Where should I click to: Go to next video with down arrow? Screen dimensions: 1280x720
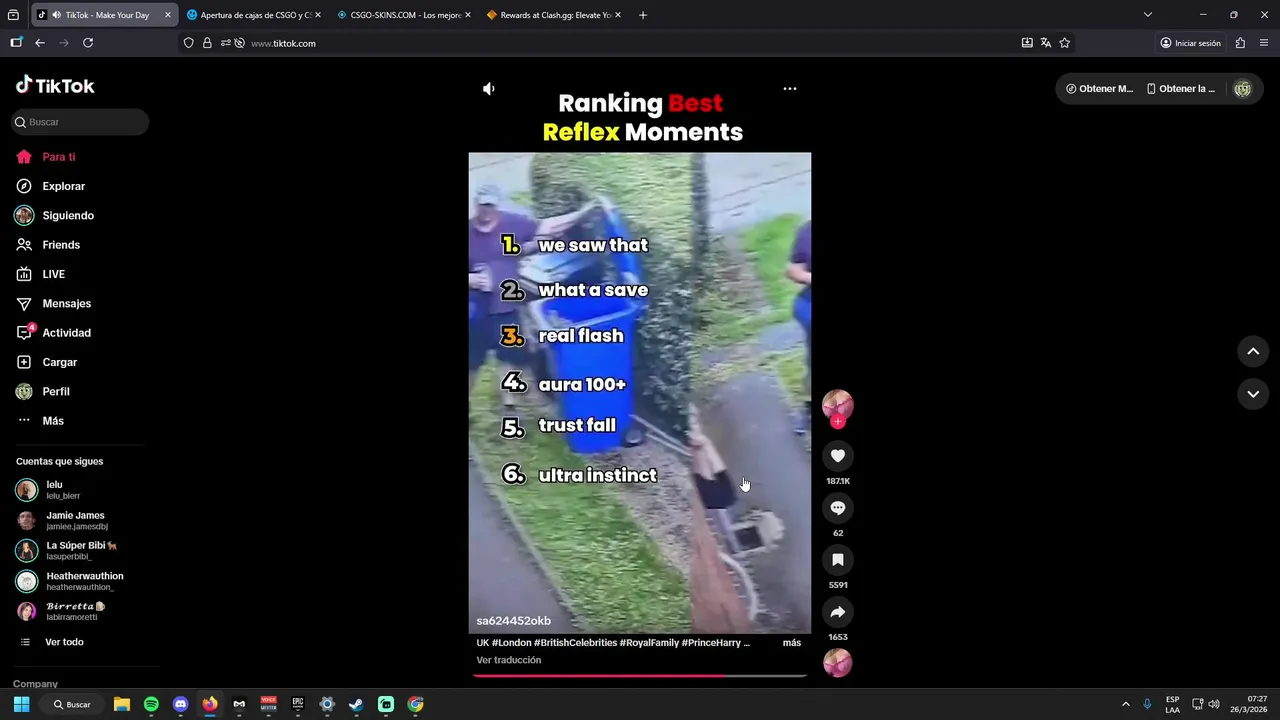pyautogui.click(x=1253, y=394)
